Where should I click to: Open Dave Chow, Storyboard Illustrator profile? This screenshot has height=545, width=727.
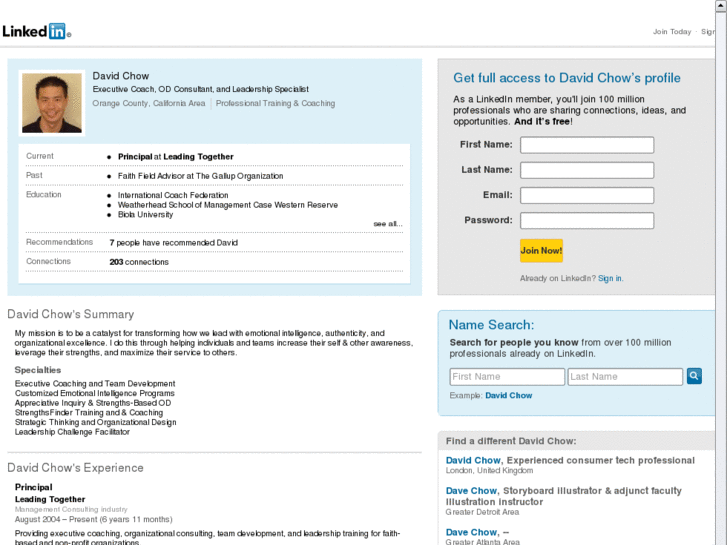(x=471, y=491)
